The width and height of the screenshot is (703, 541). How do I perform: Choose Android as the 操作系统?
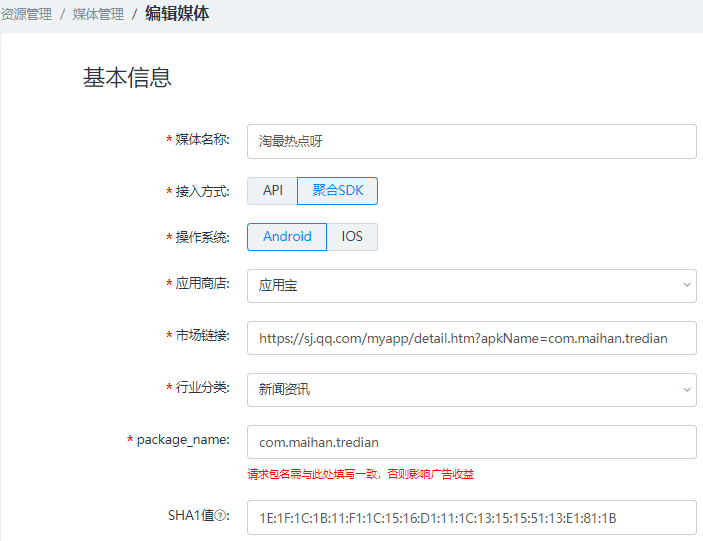[x=287, y=237]
